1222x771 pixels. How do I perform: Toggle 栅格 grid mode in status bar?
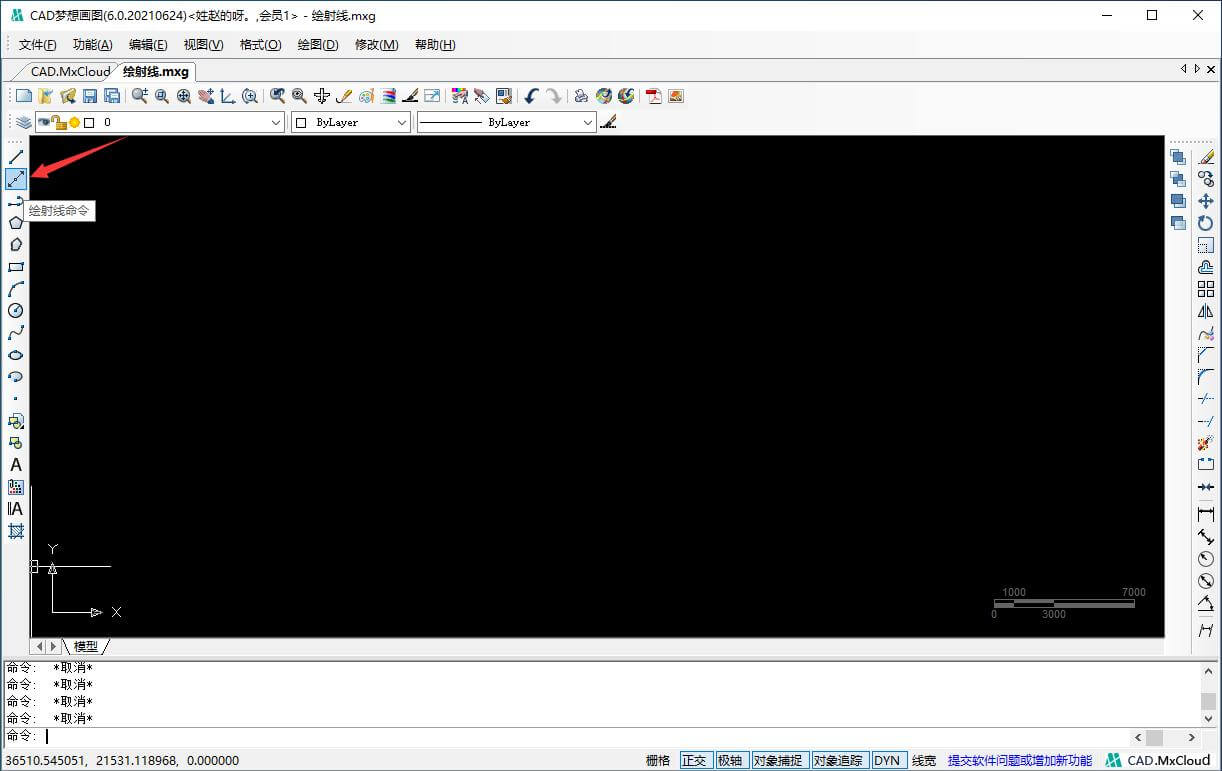click(658, 761)
